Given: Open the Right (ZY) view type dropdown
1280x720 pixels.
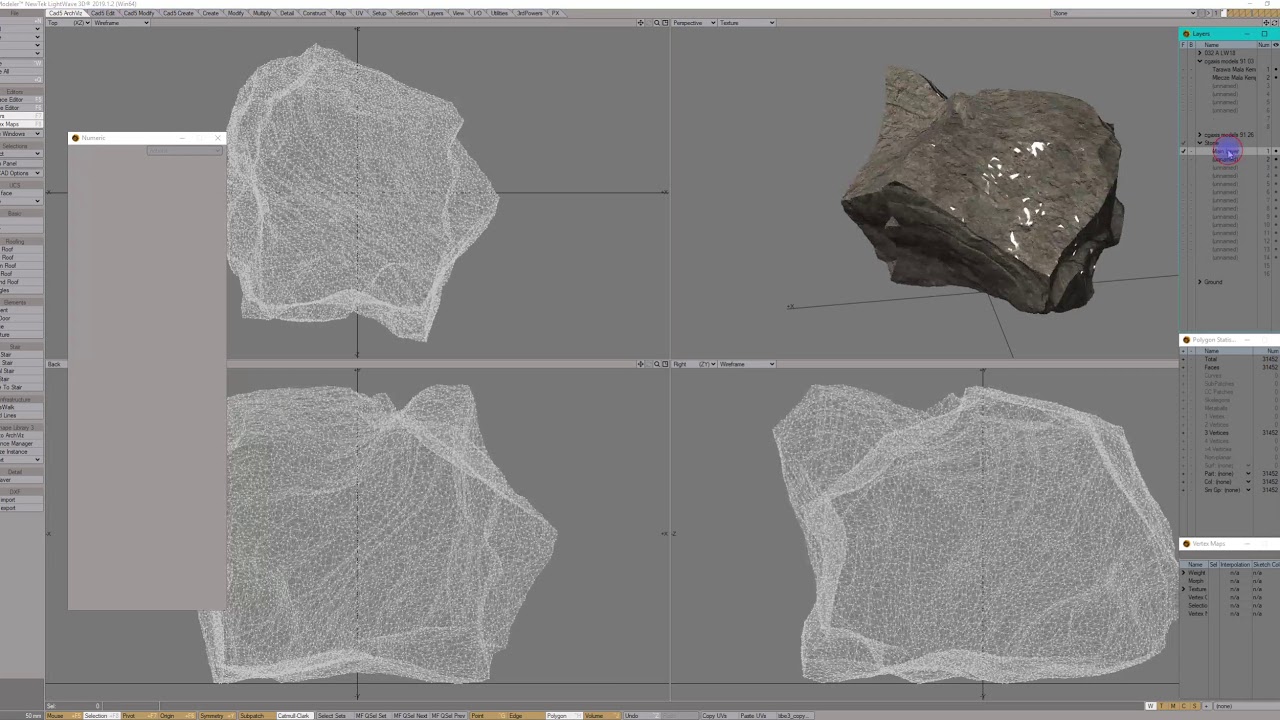Looking at the screenshot, I should click(x=694, y=364).
